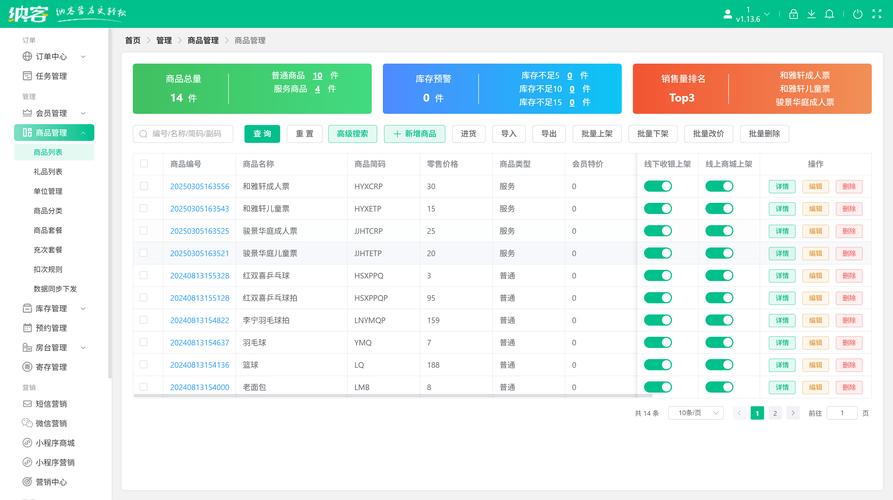The image size is (893, 500).
Task: Click the 微信营销 chat icon
Action: [x=27, y=423]
